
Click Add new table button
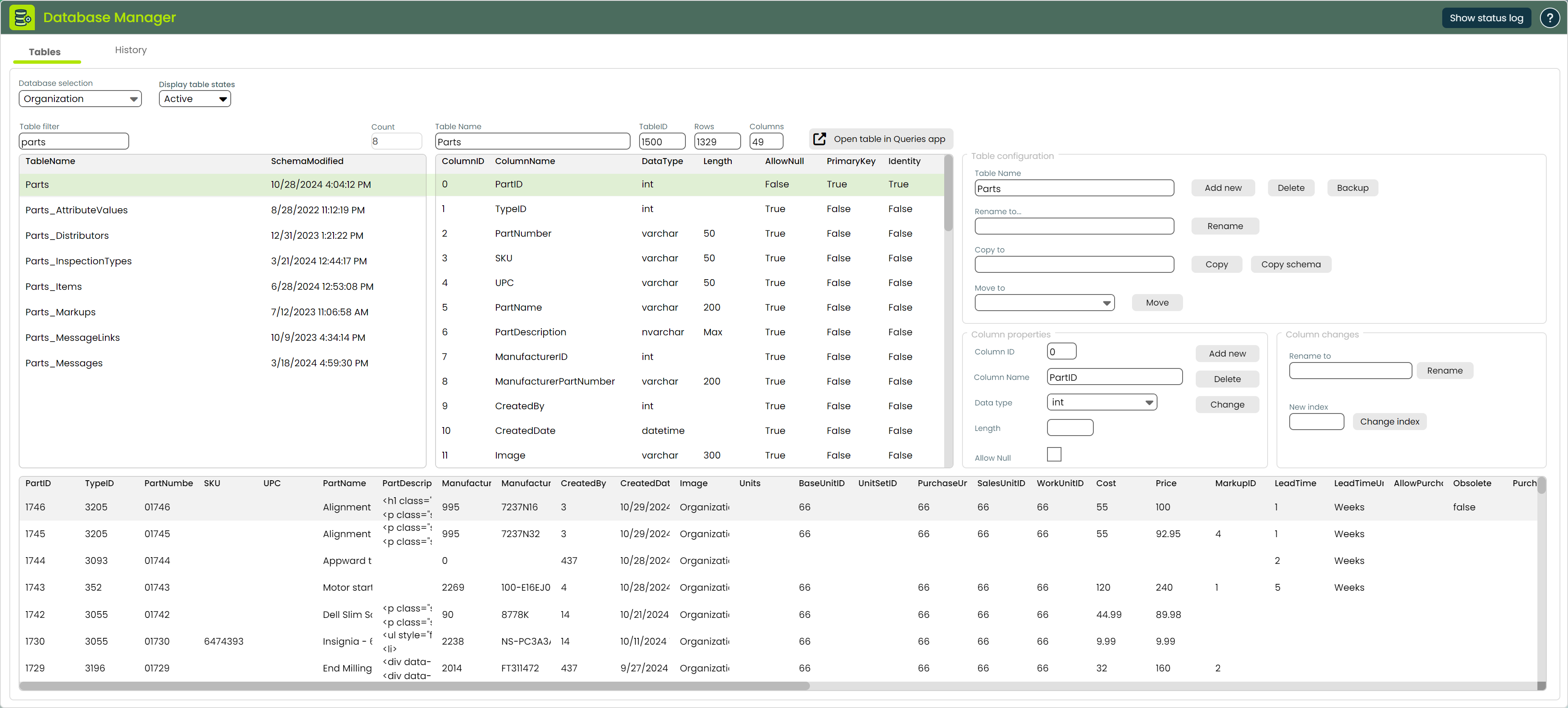(x=1223, y=187)
